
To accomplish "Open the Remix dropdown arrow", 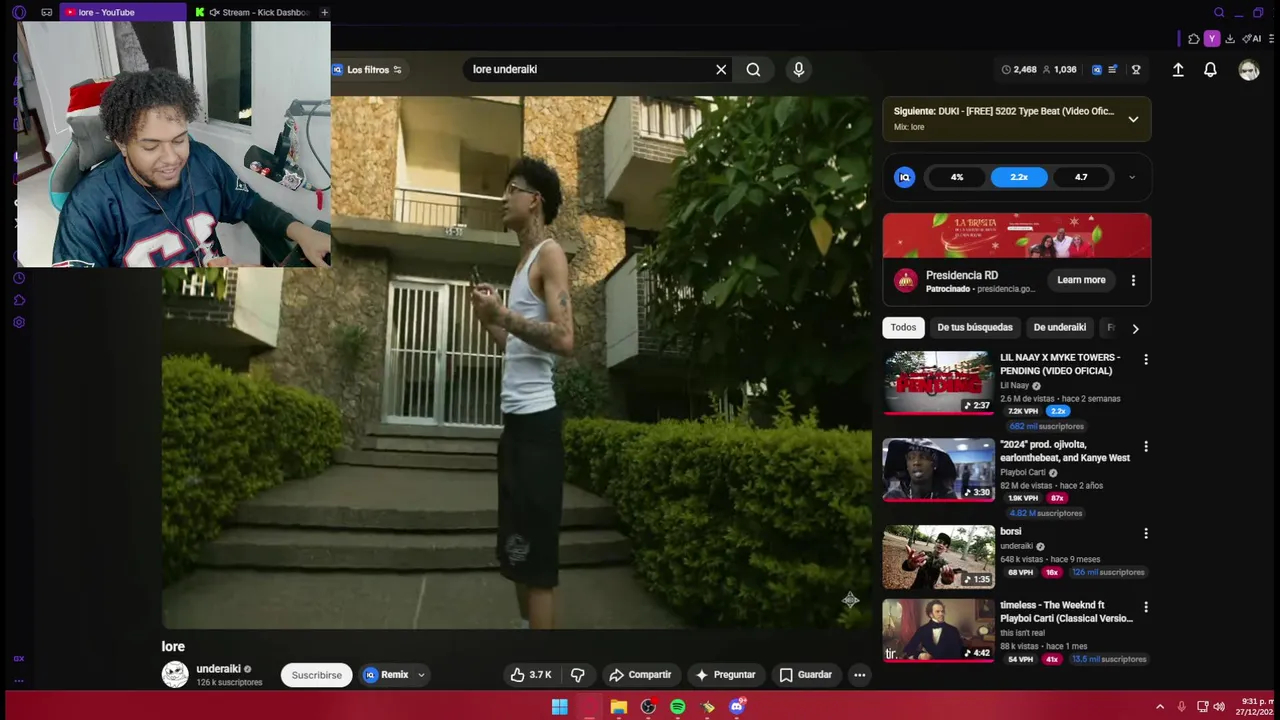I will click(421, 675).
